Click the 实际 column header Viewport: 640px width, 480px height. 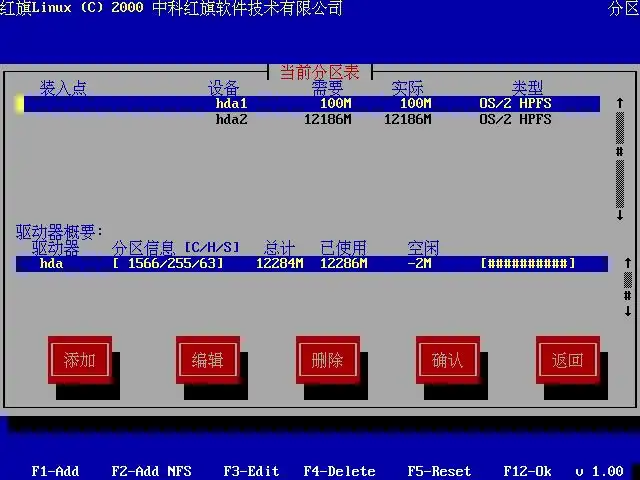407,88
